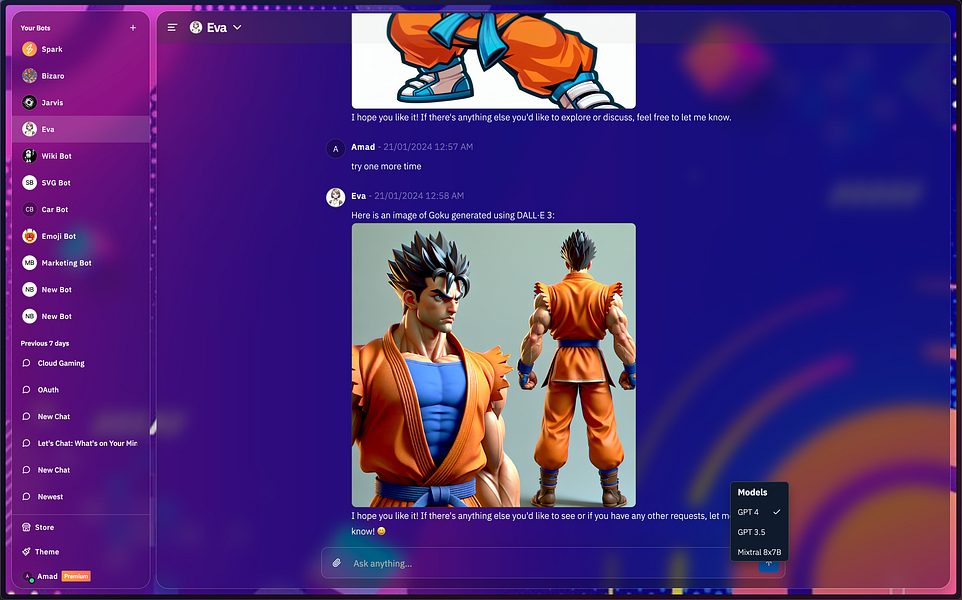Focus the Ask anything input field
Screen dimensions: 962x600
(x=552, y=563)
